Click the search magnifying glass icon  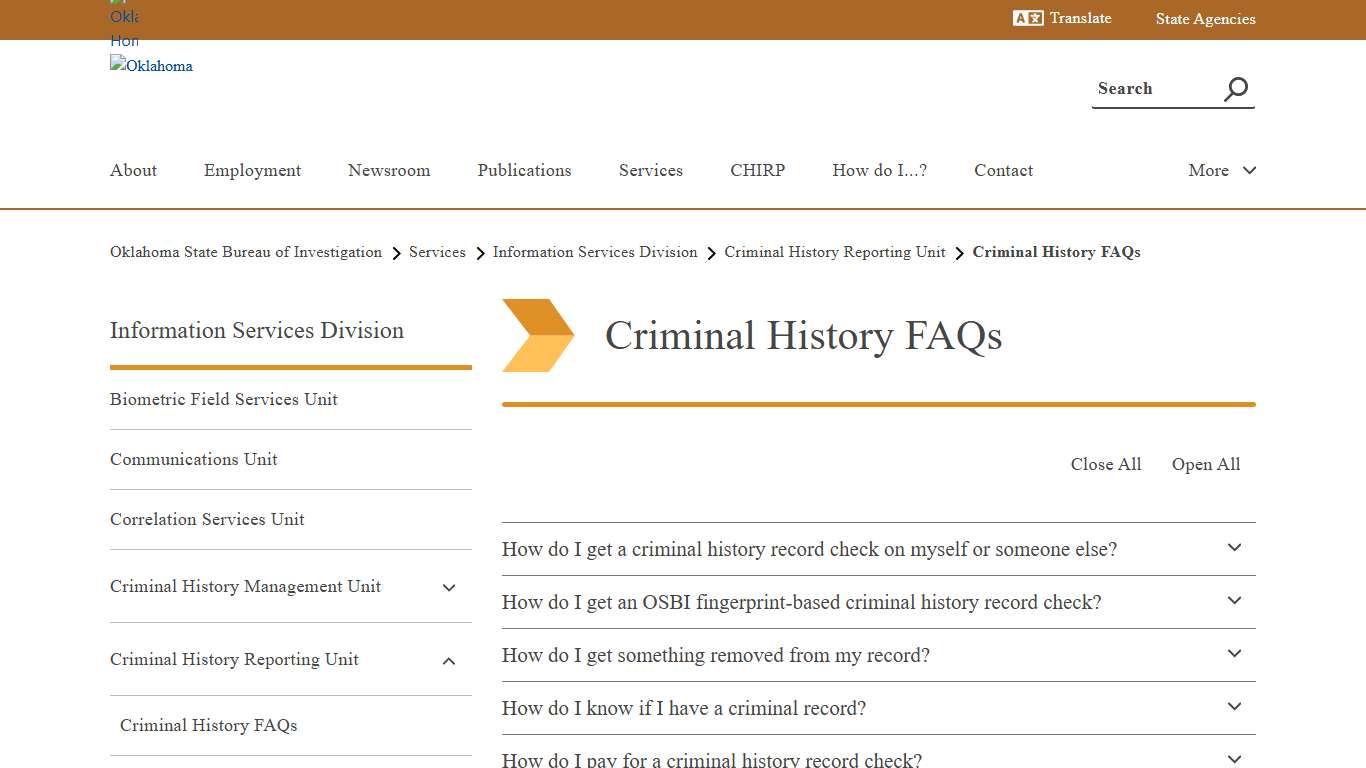pos(1236,88)
